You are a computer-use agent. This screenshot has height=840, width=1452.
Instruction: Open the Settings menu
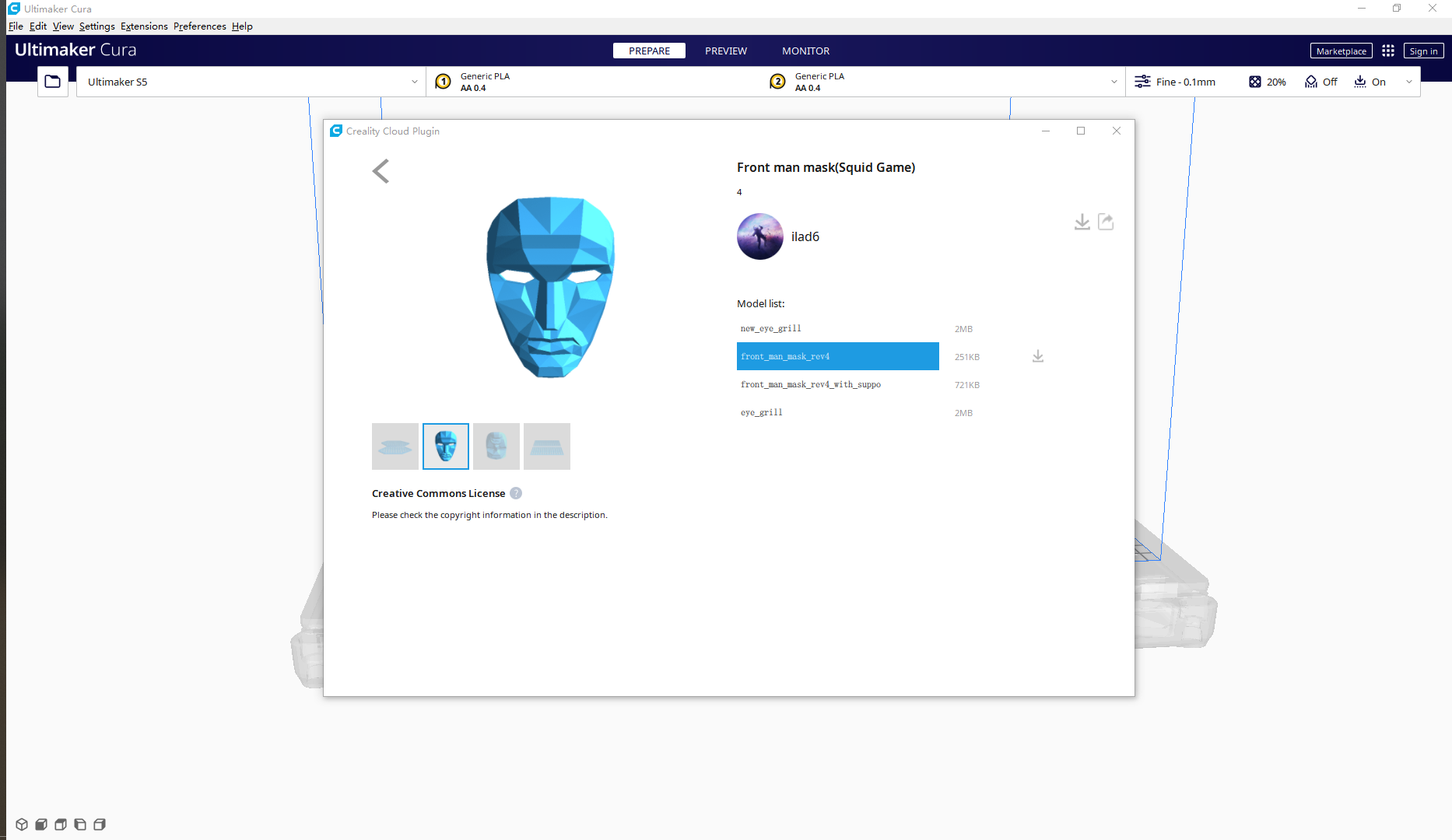coord(96,26)
